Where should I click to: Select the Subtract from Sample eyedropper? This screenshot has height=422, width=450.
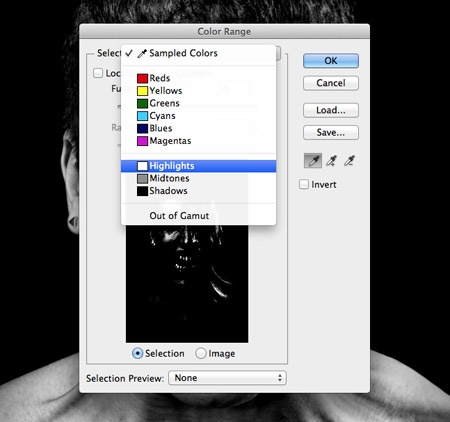point(349,161)
